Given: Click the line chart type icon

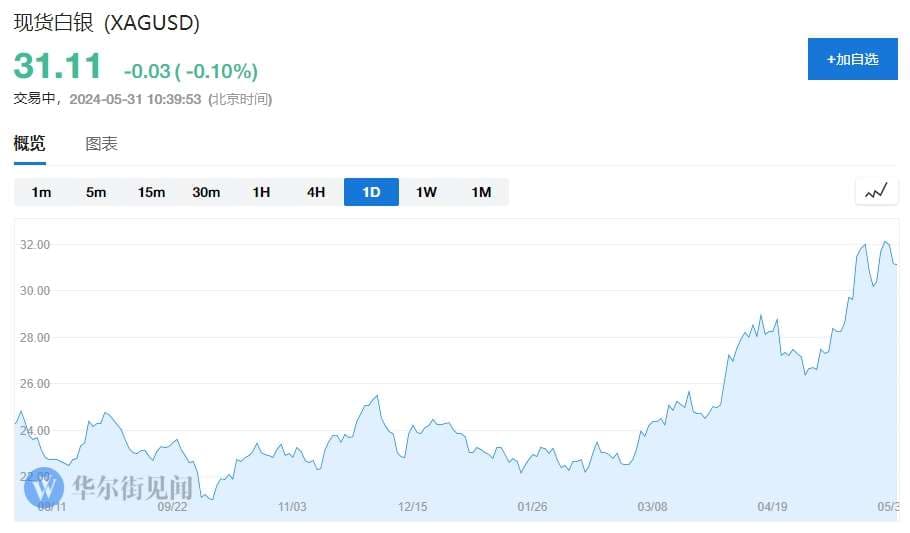Looking at the screenshot, I should (x=876, y=192).
